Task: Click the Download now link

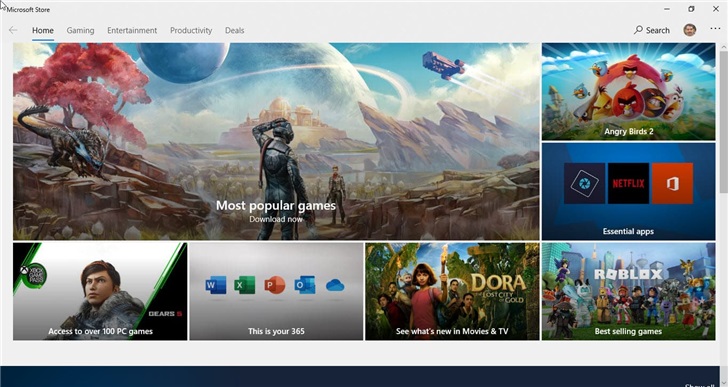Action: tap(276, 219)
